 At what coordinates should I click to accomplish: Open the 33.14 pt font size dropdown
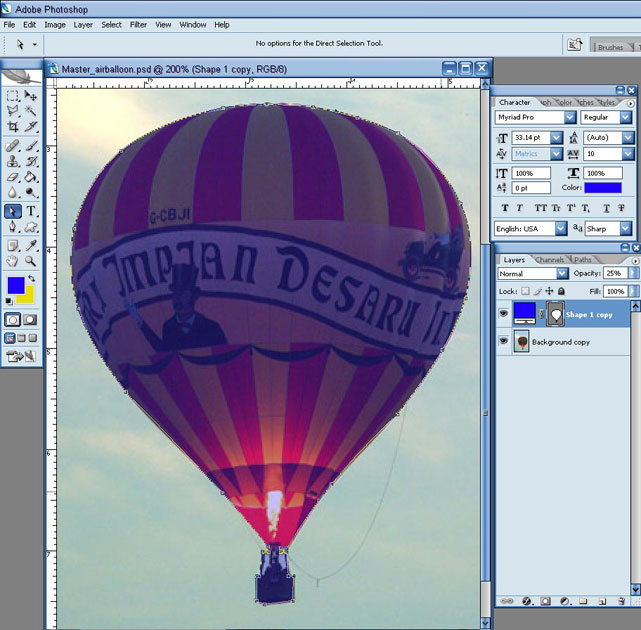556,137
